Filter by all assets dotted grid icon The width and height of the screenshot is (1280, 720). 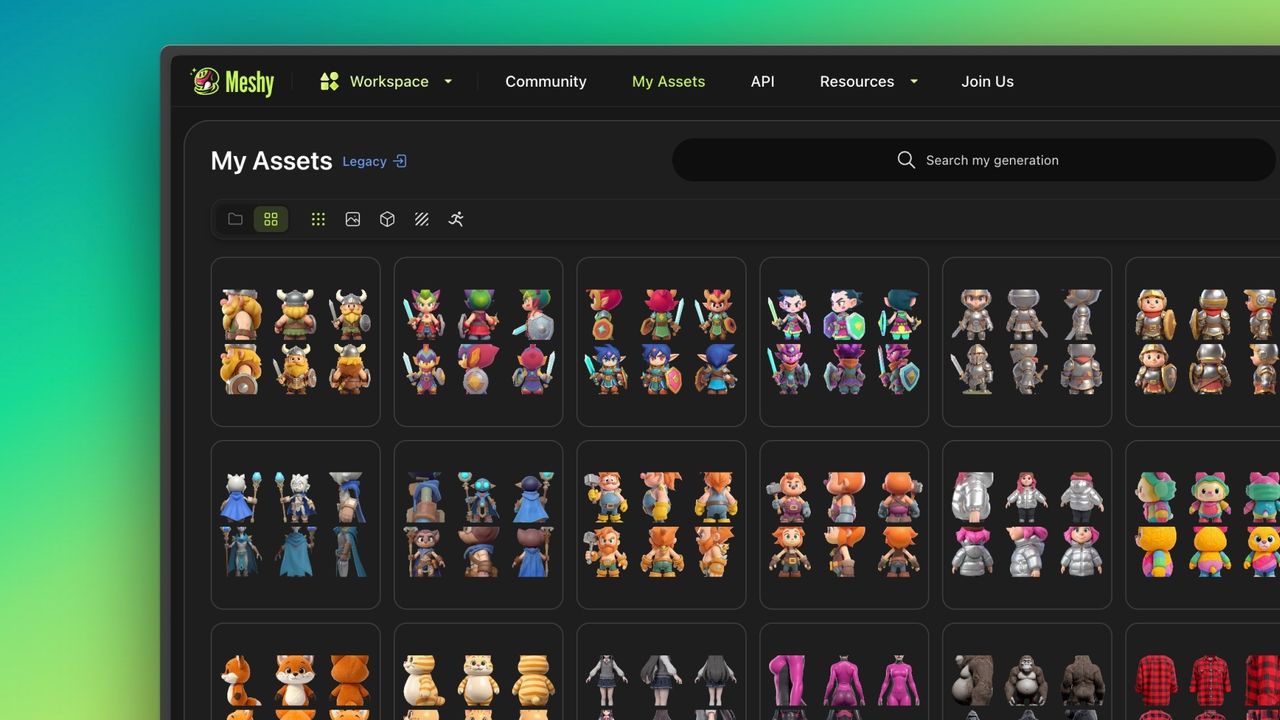[x=318, y=219]
